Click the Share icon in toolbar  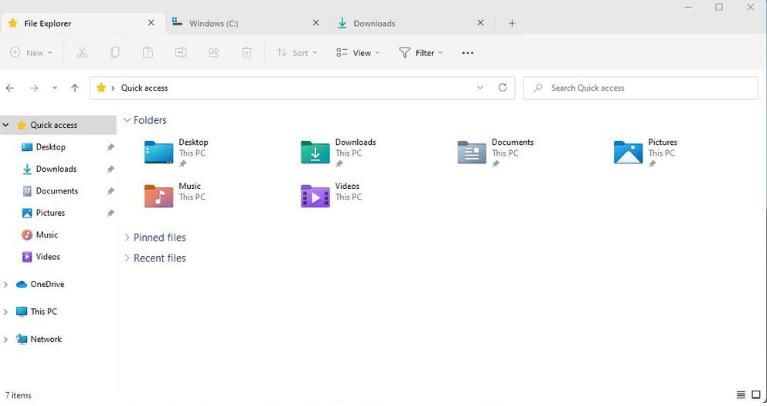pyautogui.click(x=214, y=52)
